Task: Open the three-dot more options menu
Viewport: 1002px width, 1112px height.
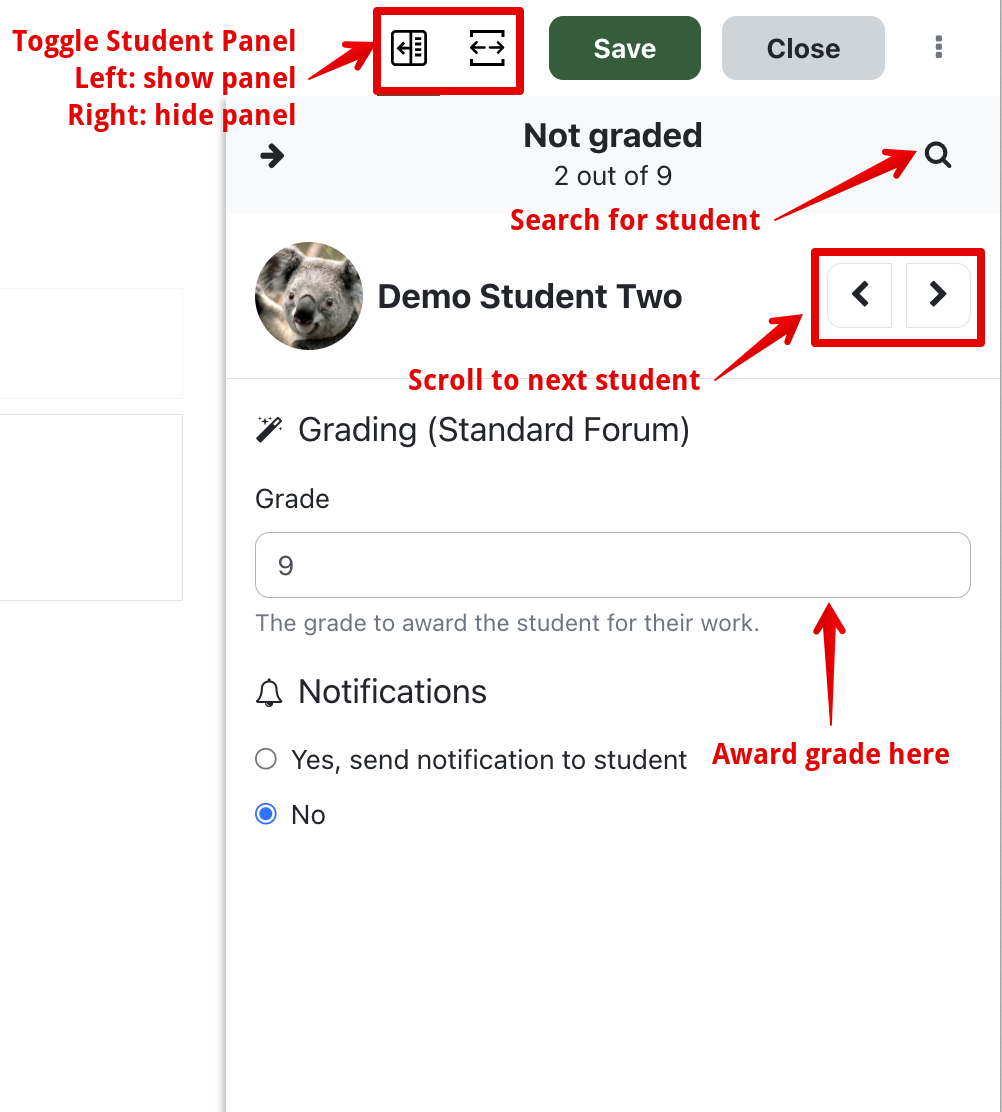Action: tap(938, 47)
